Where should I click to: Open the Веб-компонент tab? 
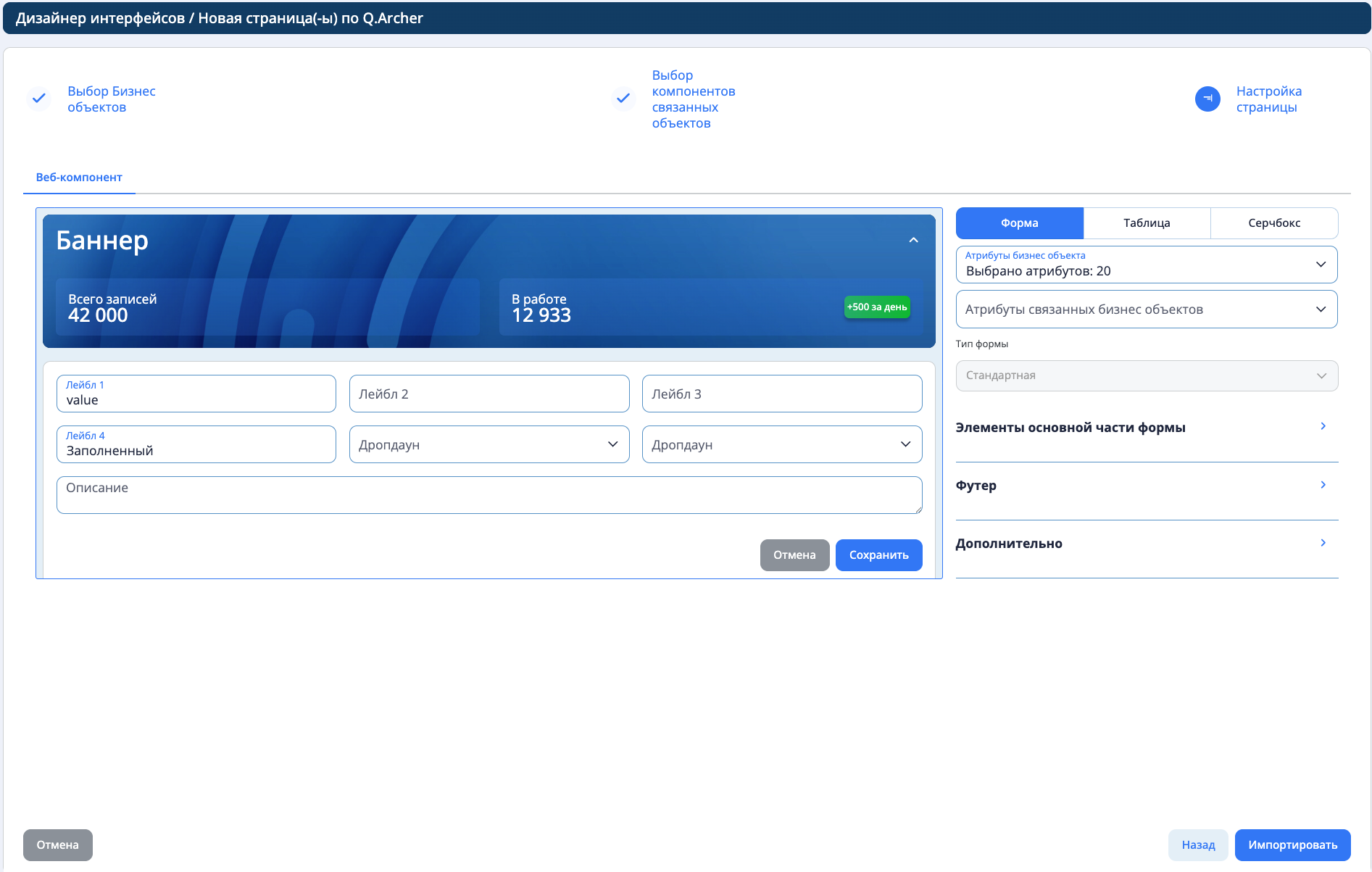pyautogui.click(x=79, y=178)
